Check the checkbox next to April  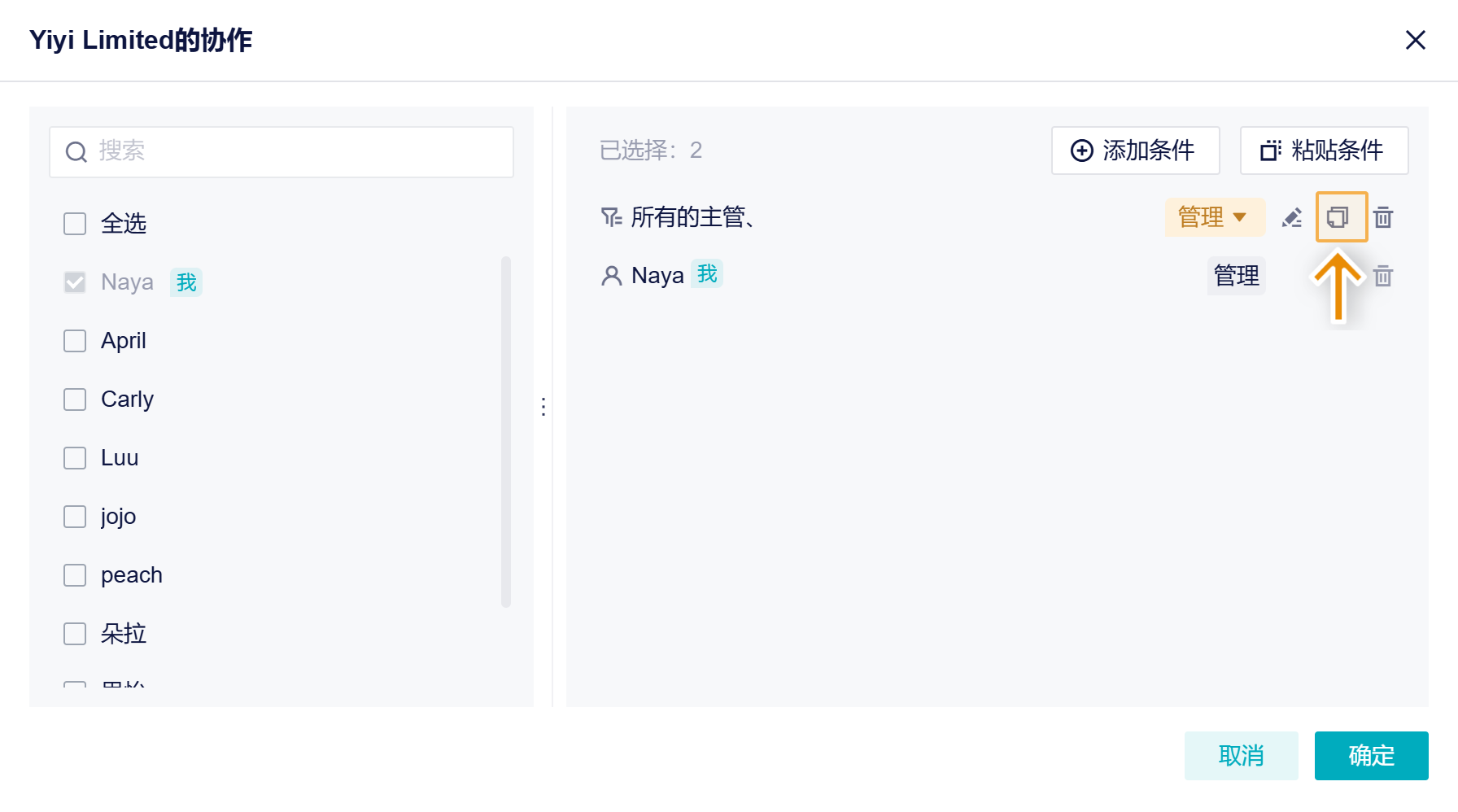pyautogui.click(x=74, y=340)
